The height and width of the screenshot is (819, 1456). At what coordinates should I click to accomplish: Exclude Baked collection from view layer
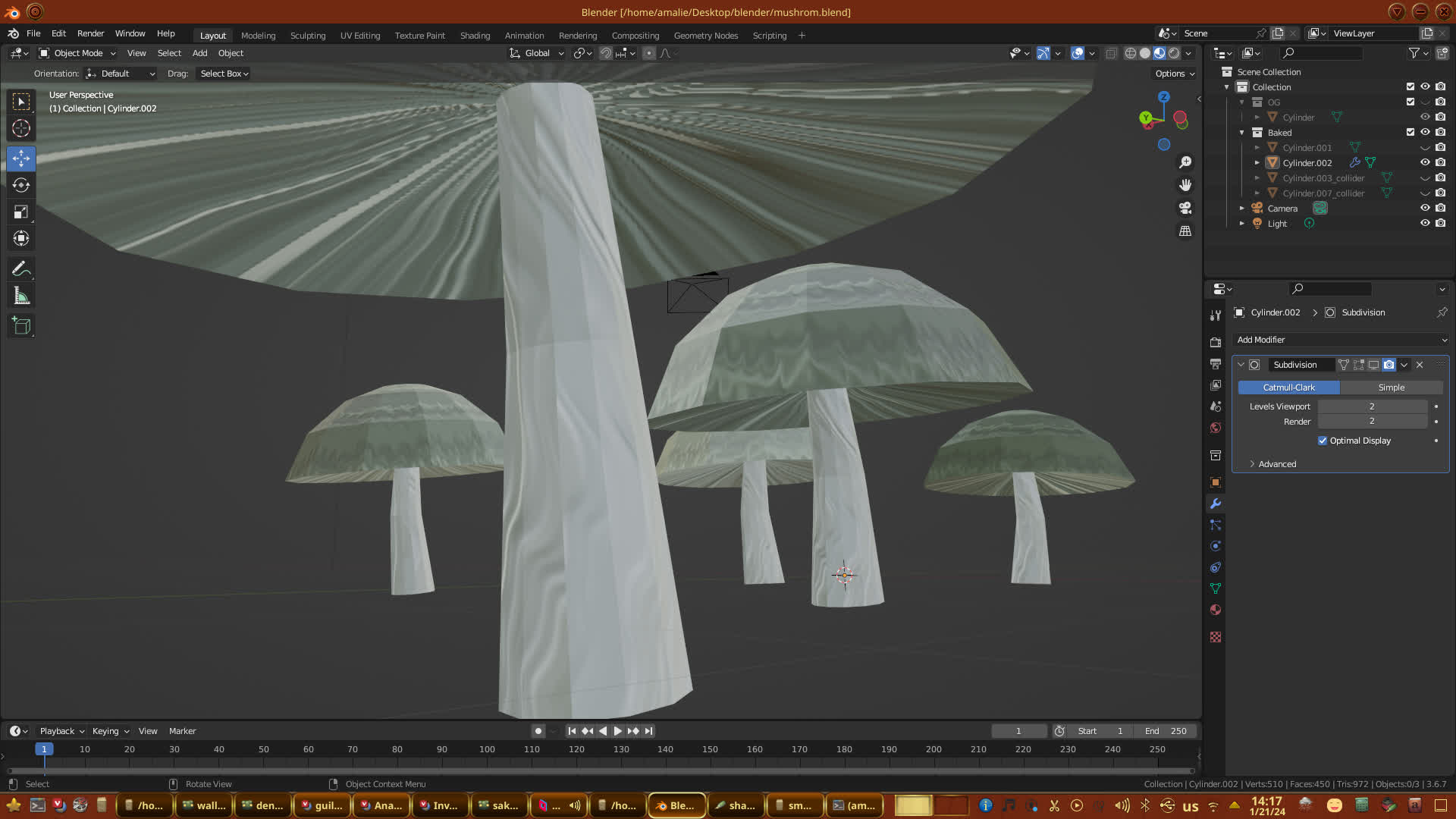1410,132
